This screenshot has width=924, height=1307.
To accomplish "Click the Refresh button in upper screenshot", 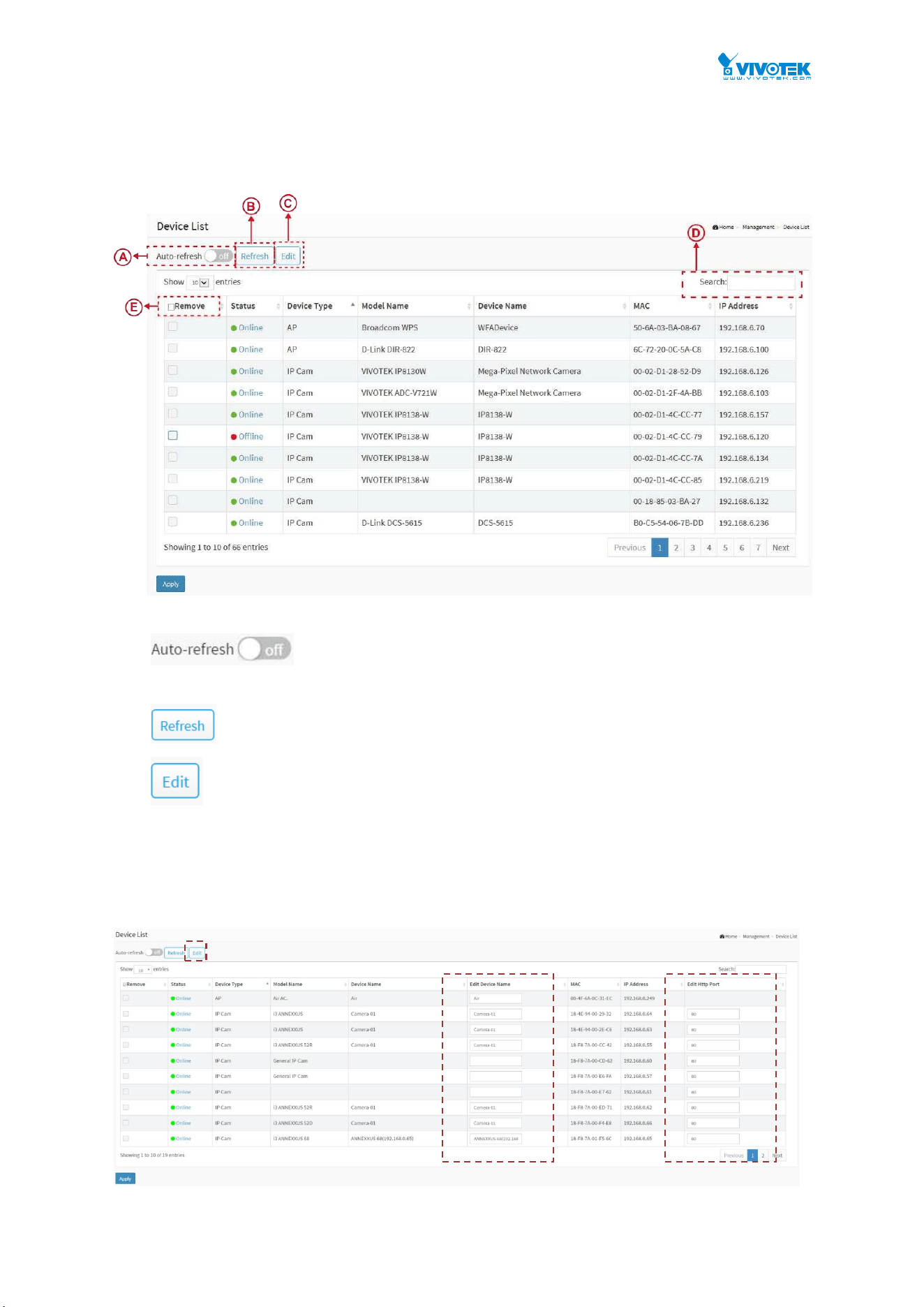I will (255, 256).
